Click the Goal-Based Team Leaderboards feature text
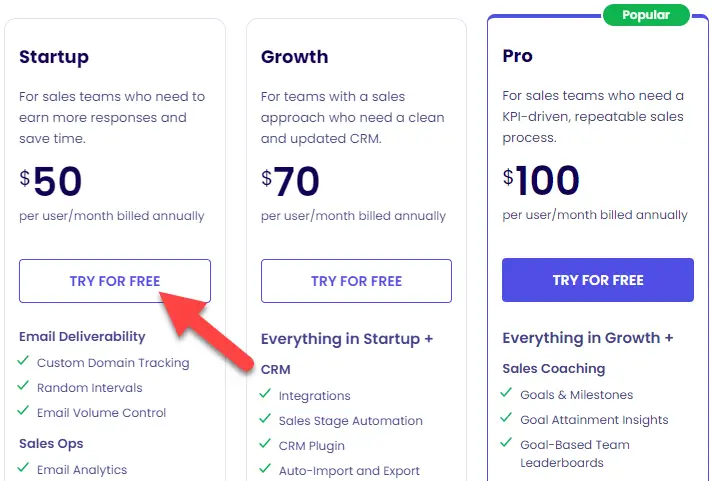The width and height of the screenshot is (712, 481). (574, 453)
